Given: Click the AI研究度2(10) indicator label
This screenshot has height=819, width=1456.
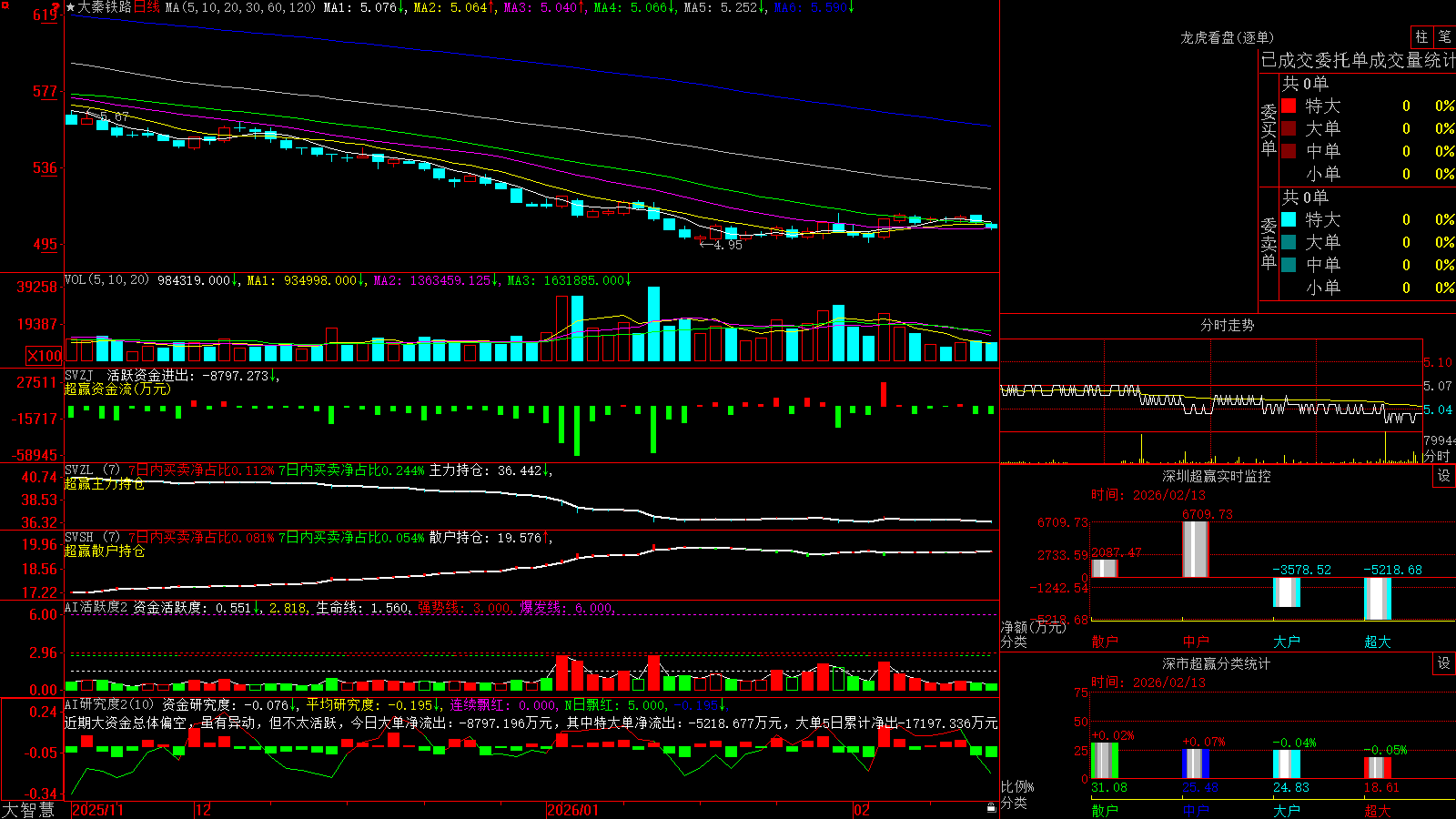Looking at the screenshot, I should [109, 704].
